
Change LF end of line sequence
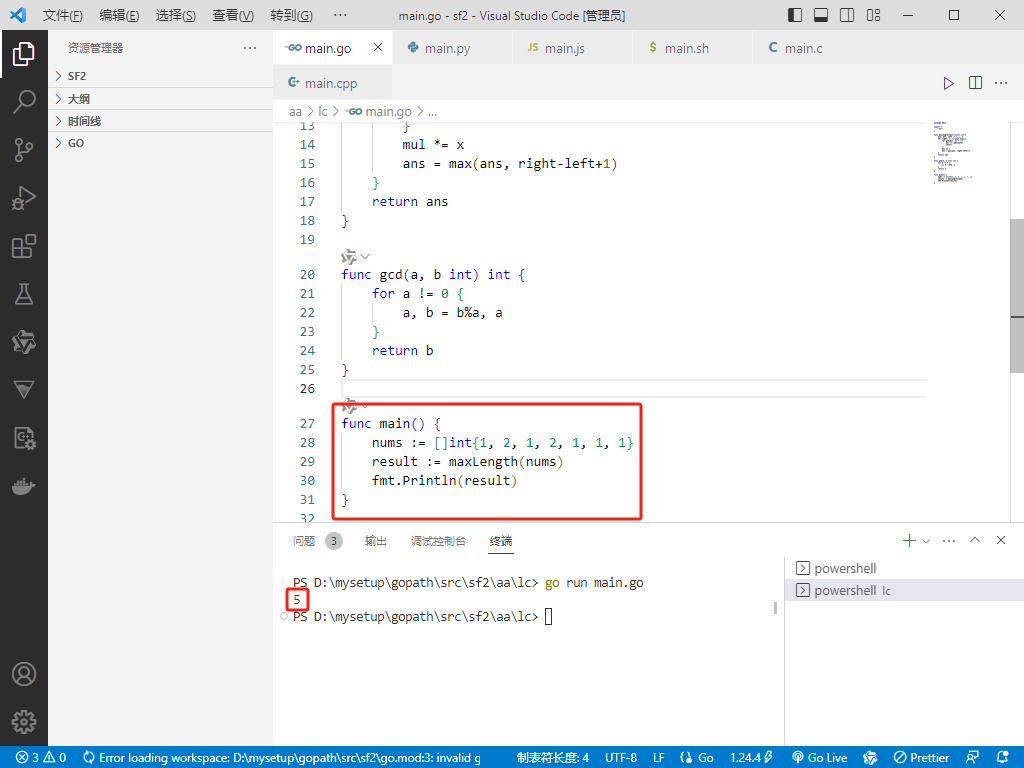[x=659, y=758]
